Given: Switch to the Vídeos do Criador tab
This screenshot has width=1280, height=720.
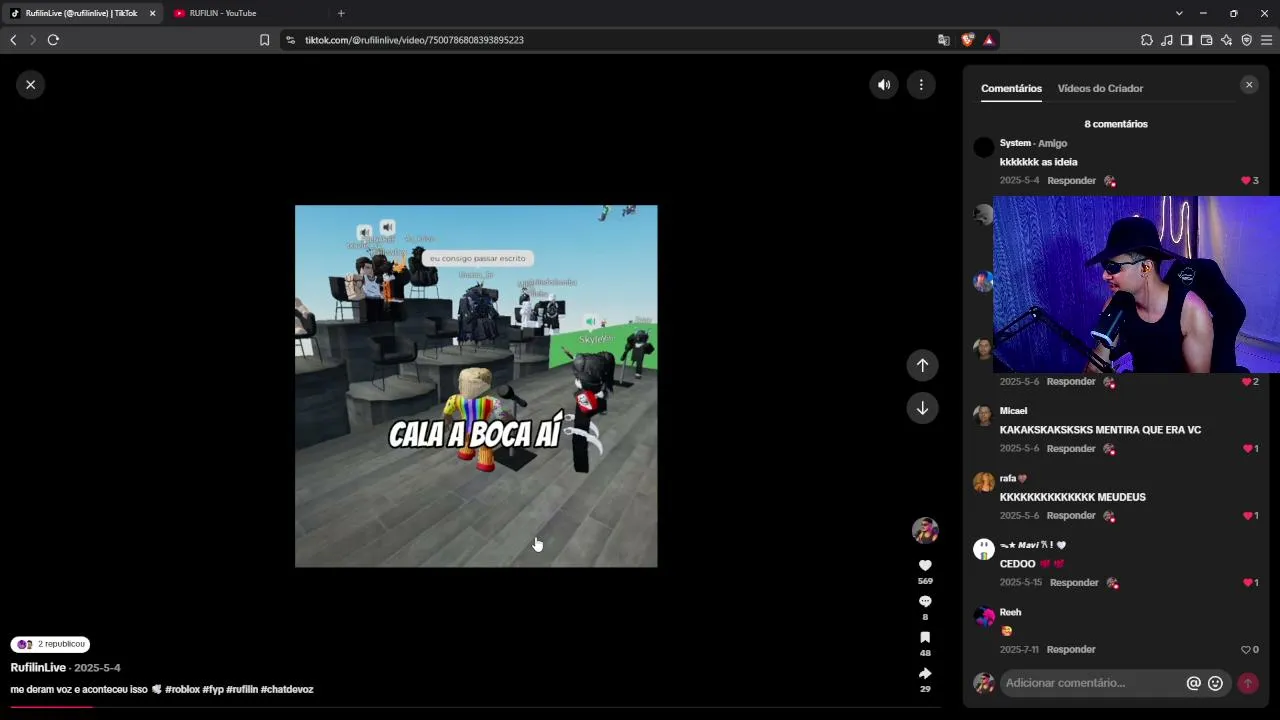Looking at the screenshot, I should (1100, 88).
